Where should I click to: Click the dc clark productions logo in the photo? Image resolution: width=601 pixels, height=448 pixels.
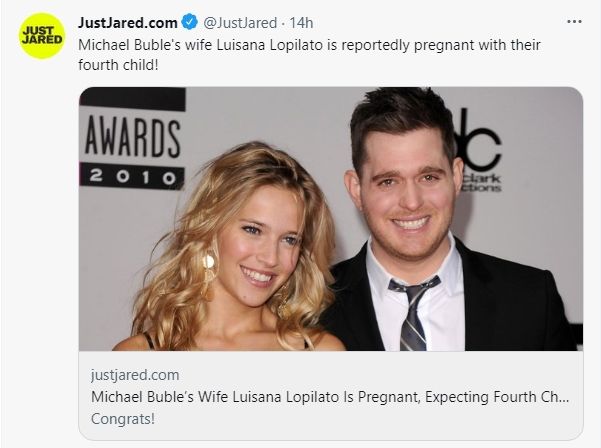pos(478,151)
